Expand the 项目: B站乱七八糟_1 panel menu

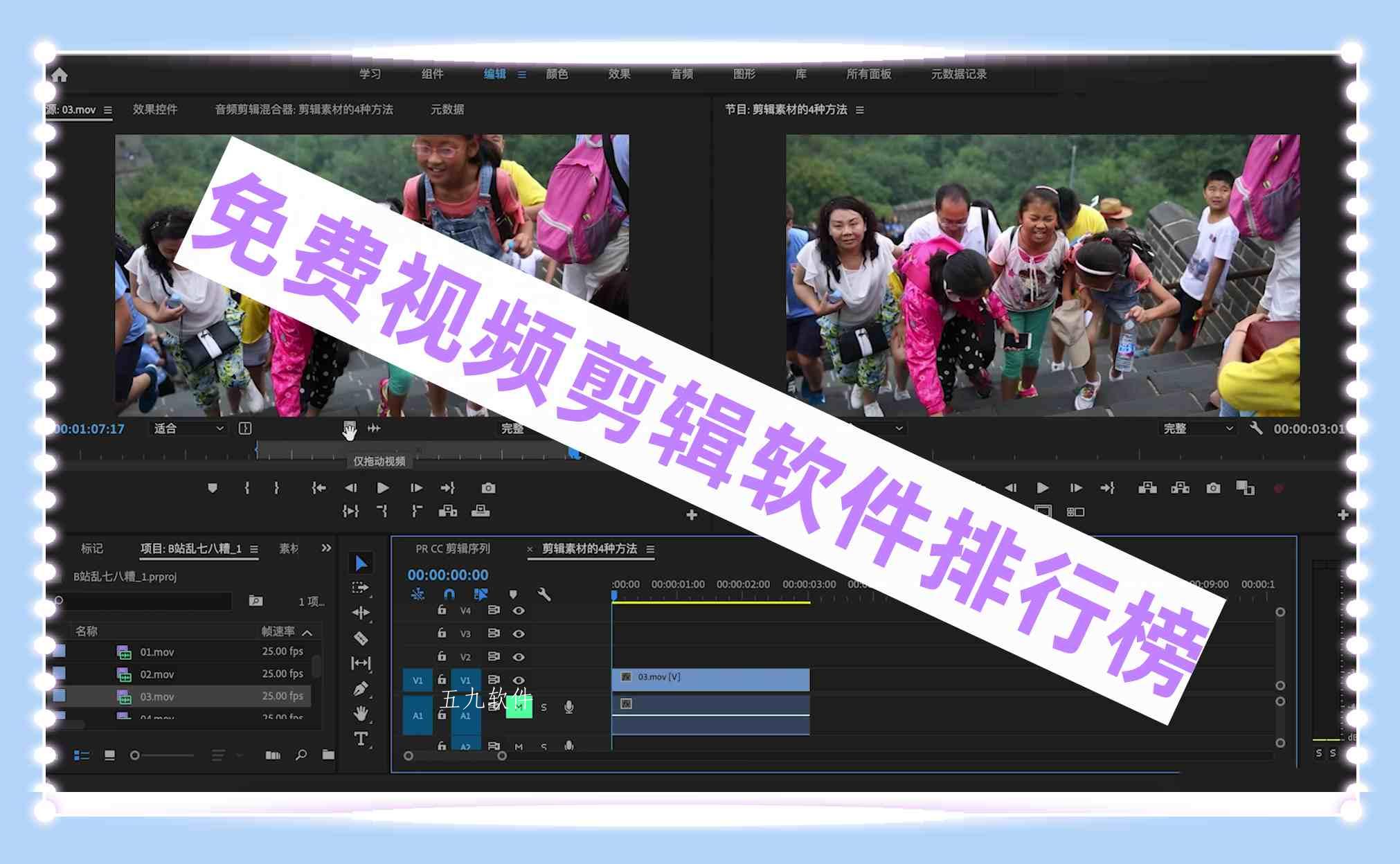[254, 548]
